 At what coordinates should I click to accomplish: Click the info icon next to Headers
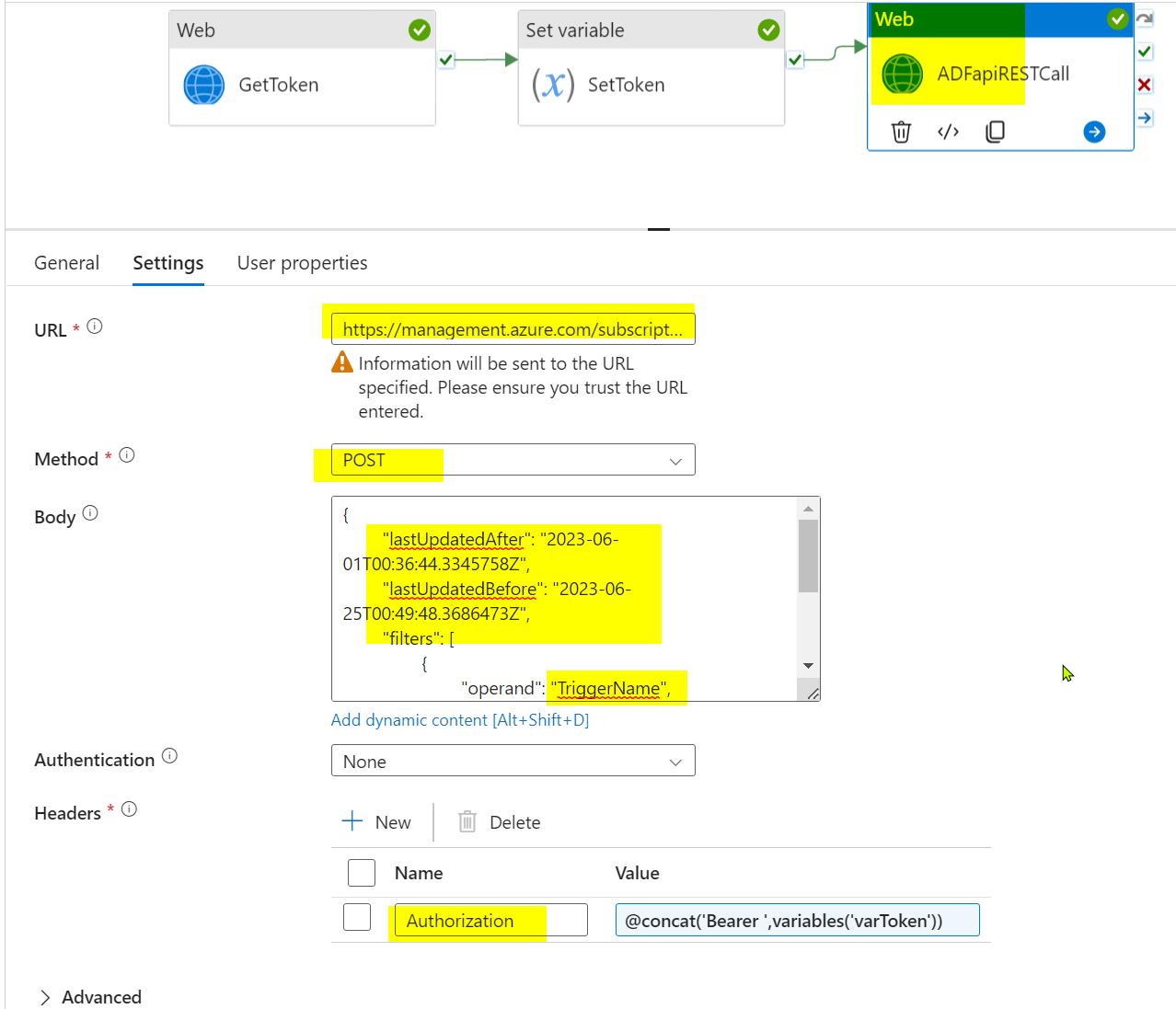[129, 808]
